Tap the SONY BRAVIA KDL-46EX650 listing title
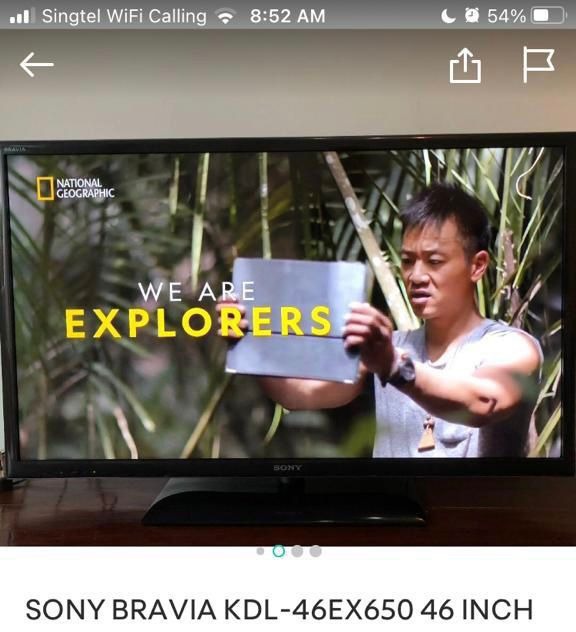Viewport: 576px width, 632px height. [x=279, y=609]
